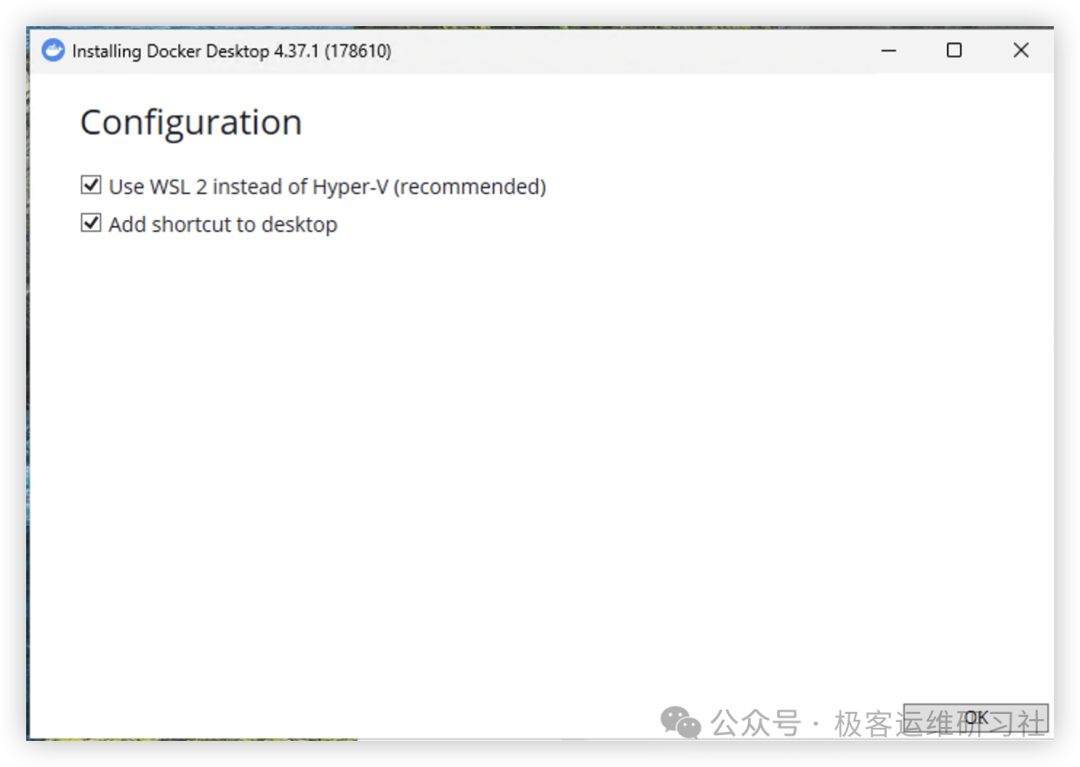The height and width of the screenshot is (767, 1080).
Task: Click the Installing Docker Desktop 4.37.1 title
Action: coord(231,51)
